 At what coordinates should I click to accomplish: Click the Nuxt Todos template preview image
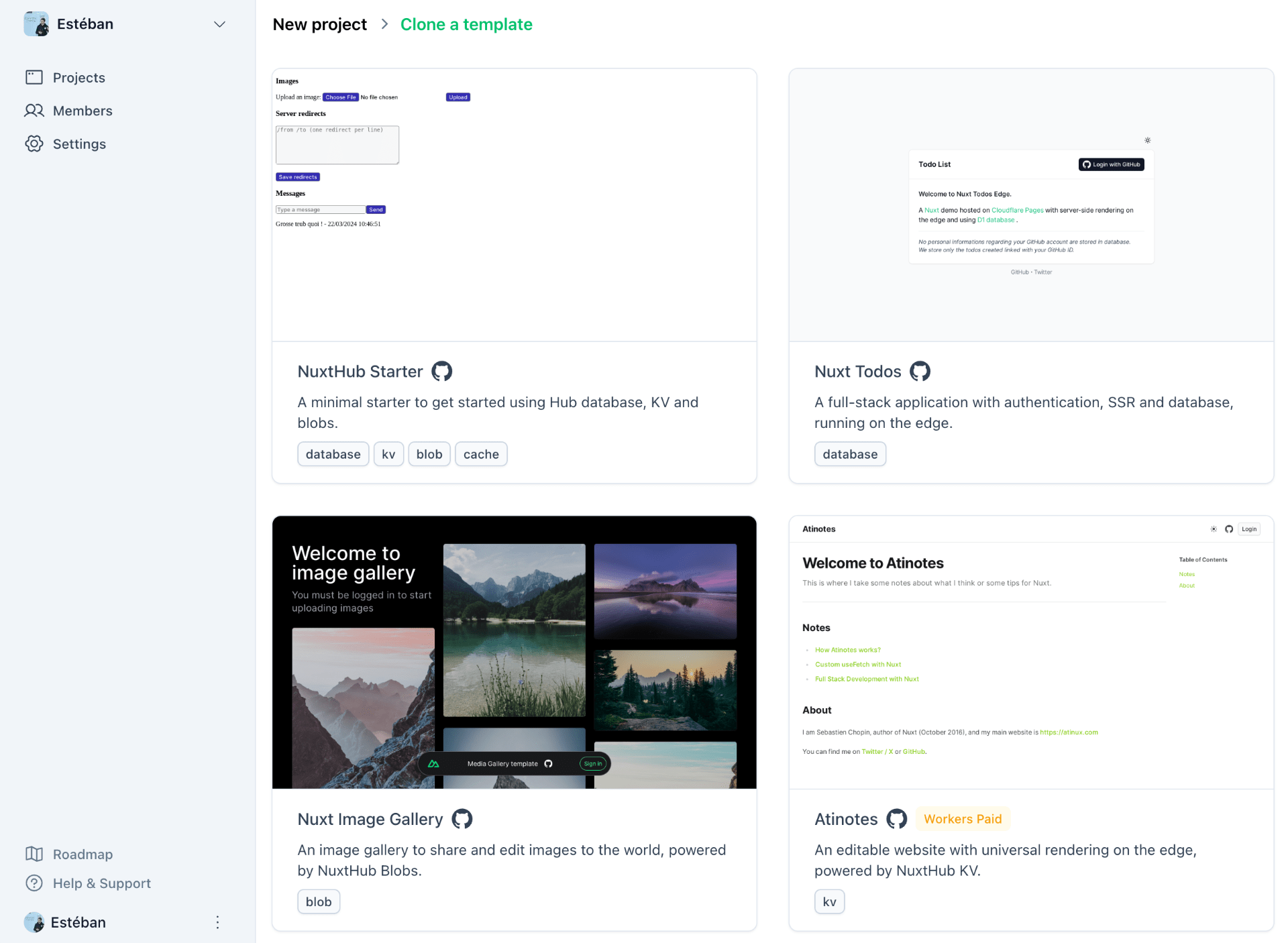(x=1031, y=205)
